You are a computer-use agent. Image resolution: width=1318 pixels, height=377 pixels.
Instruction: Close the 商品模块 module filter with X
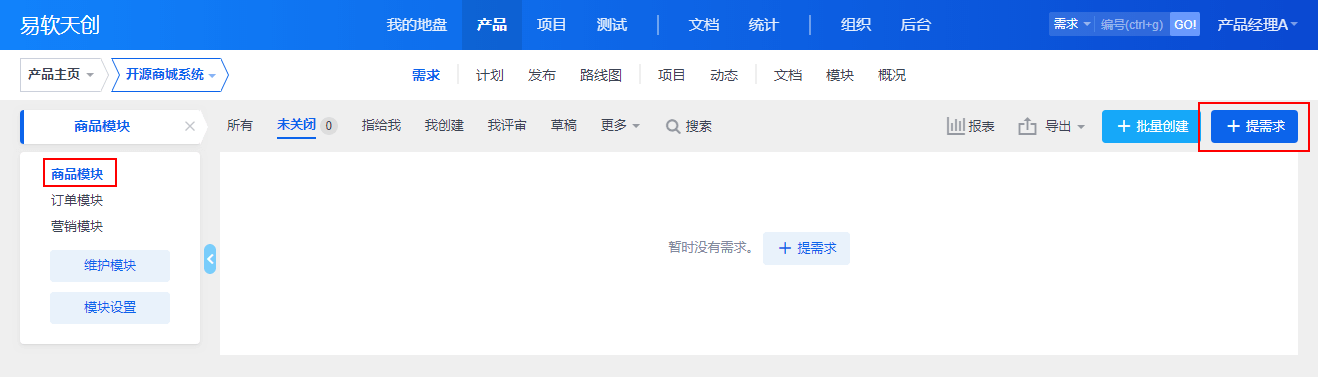point(190,126)
